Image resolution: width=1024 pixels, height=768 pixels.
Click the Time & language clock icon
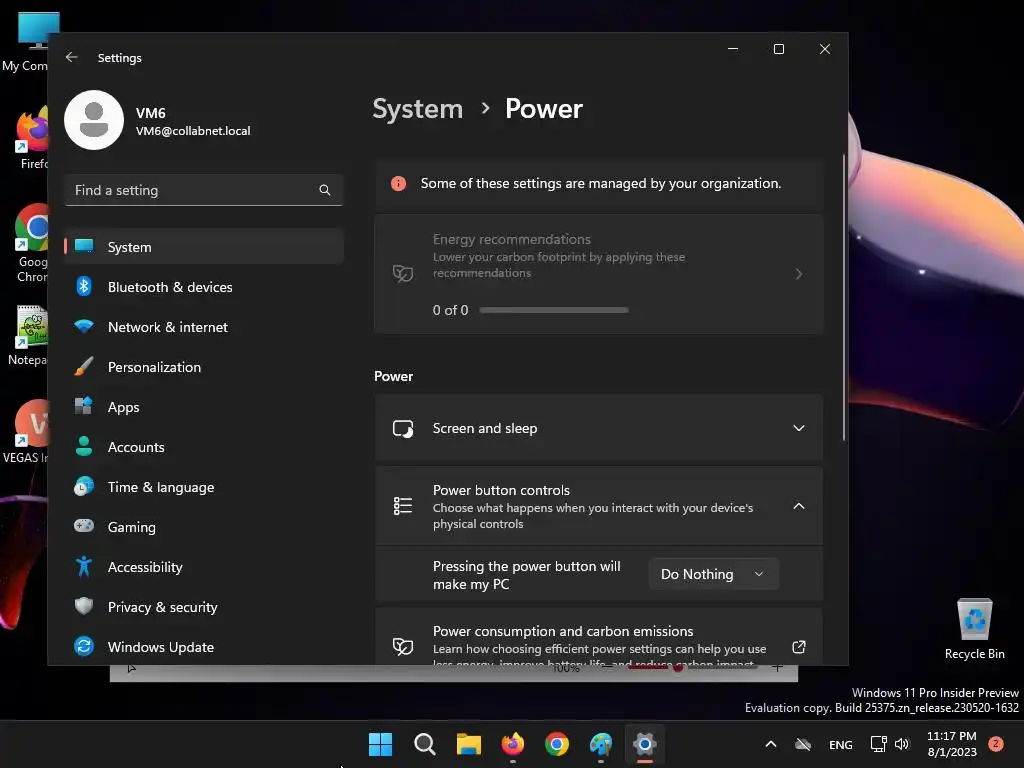84,487
